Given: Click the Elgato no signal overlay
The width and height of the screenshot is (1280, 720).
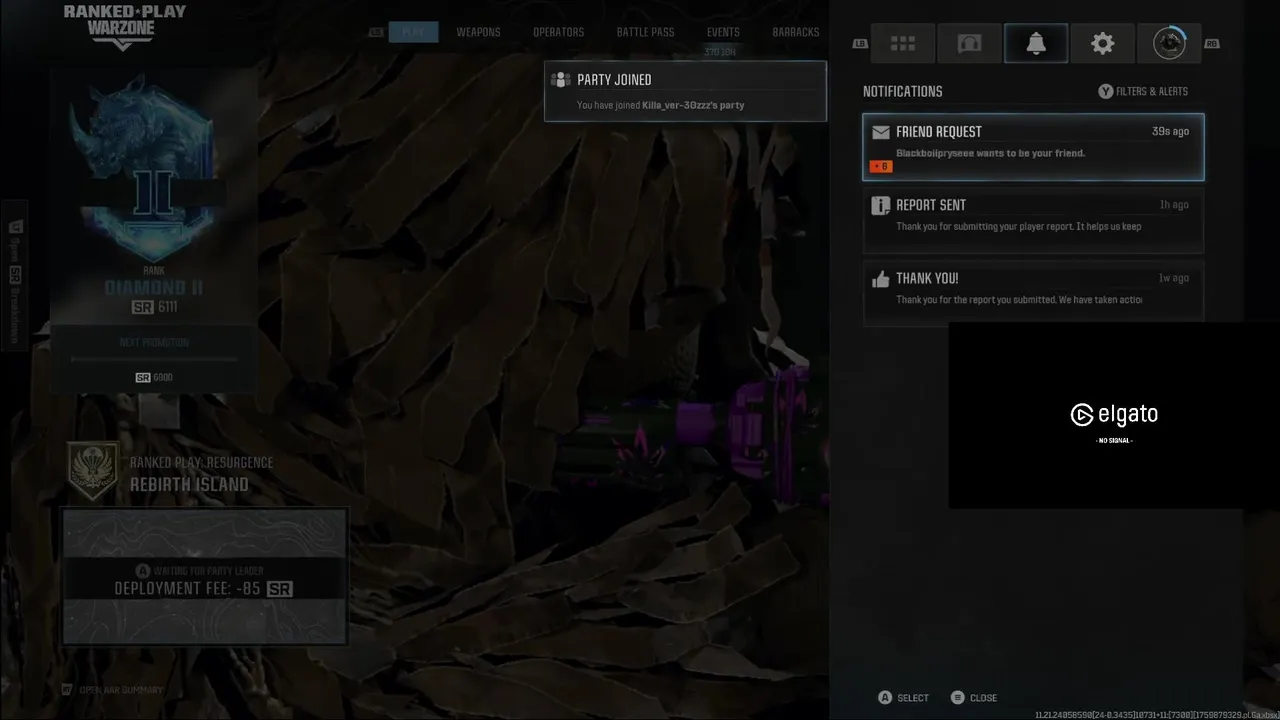Looking at the screenshot, I should [1114, 415].
